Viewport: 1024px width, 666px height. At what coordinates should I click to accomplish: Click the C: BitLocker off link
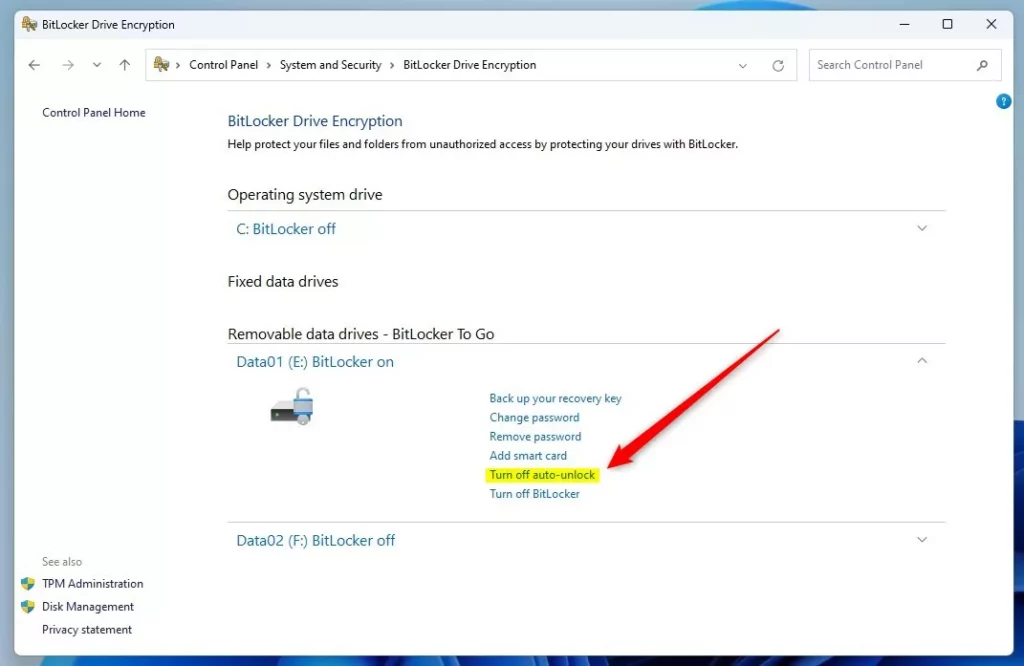pos(285,229)
